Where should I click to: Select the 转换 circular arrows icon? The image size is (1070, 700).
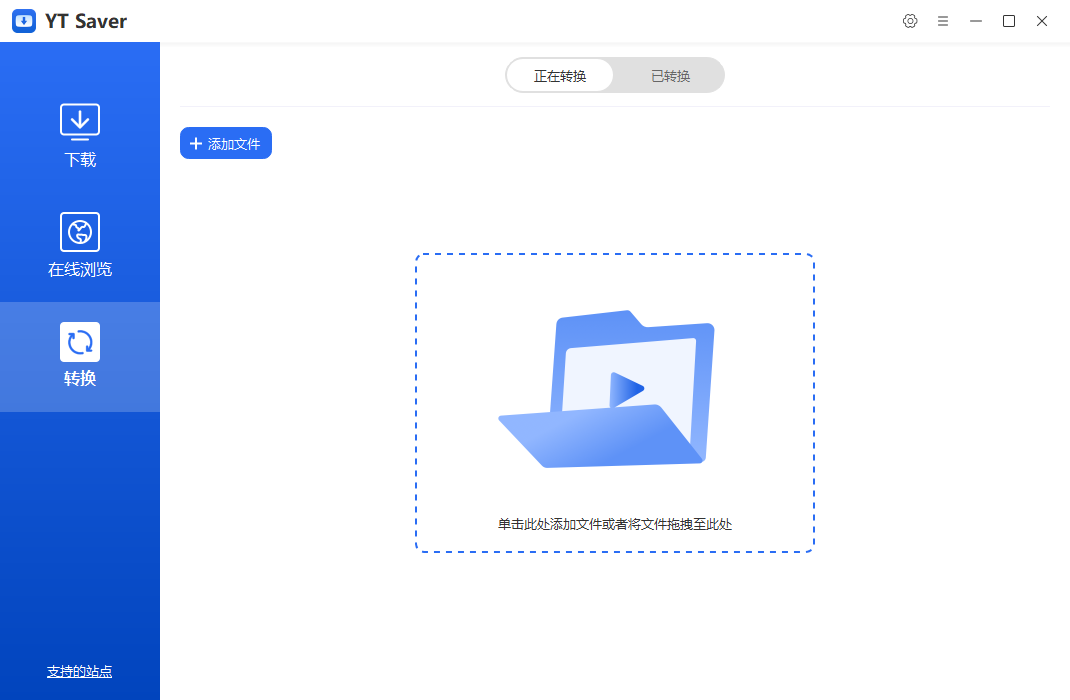80,342
